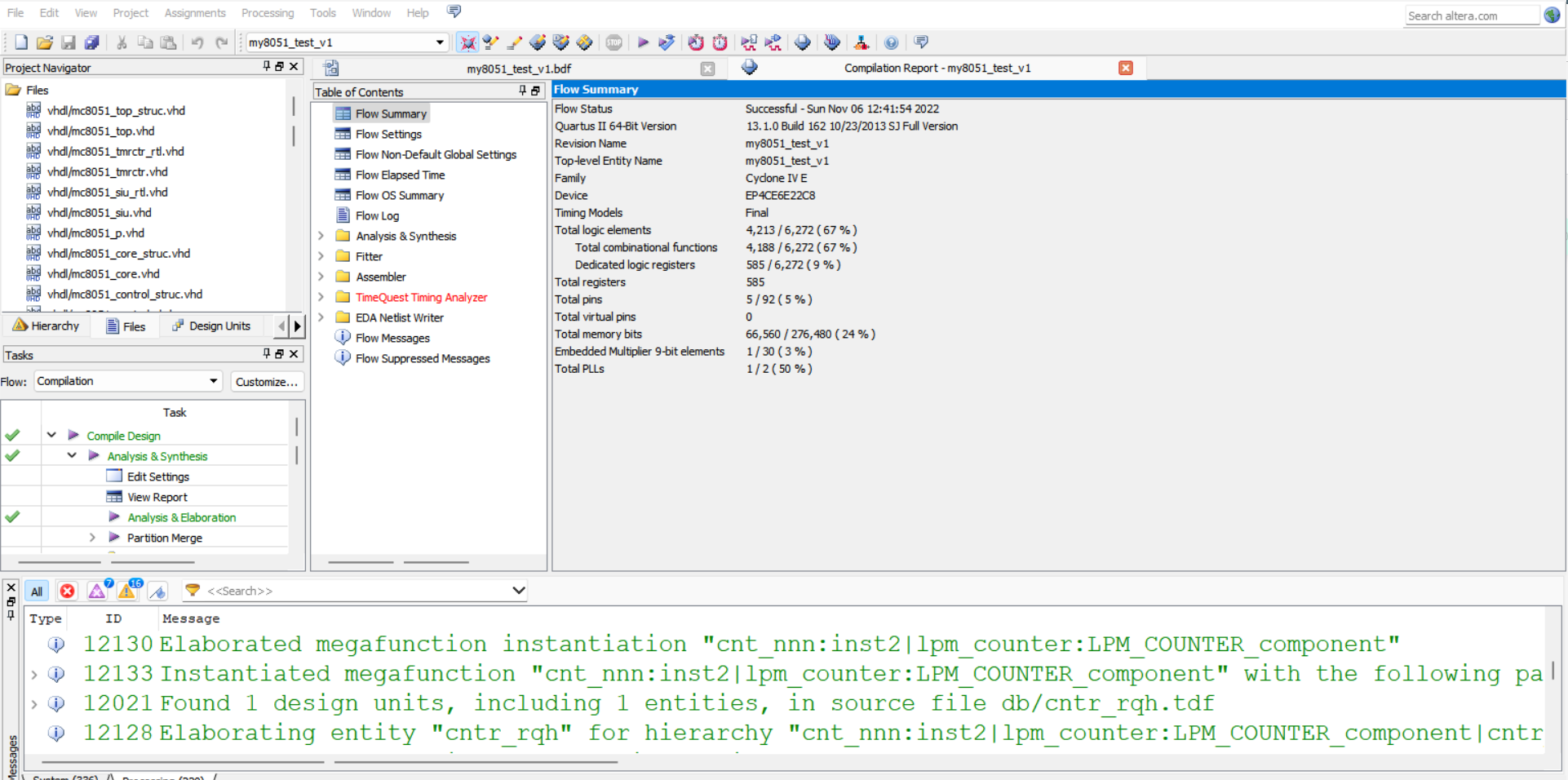Toggle the Error messages filter
This screenshot has width=1568, height=780.
click(68, 591)
